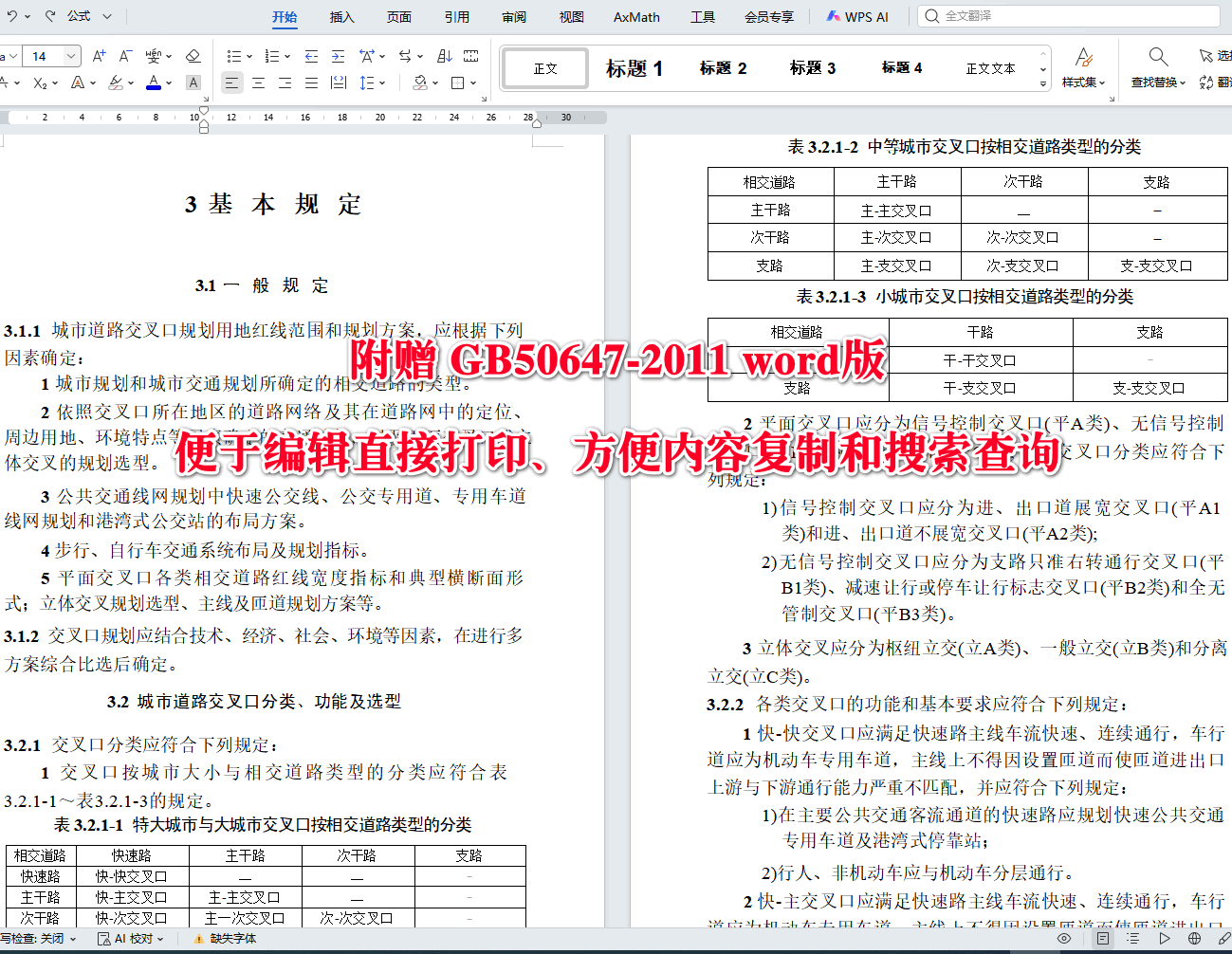1232x954 pixels.
Task: Apply bulleted list formatting
Action: click(234, 55)
